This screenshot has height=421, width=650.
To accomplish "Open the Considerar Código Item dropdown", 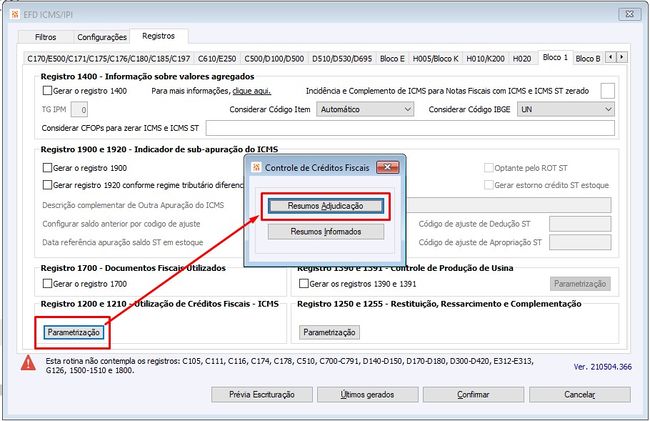I will click(x=365, y=109).
